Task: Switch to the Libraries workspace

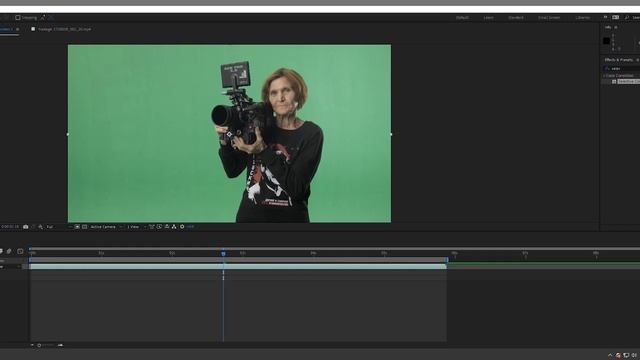Action: tap(582, 18)
